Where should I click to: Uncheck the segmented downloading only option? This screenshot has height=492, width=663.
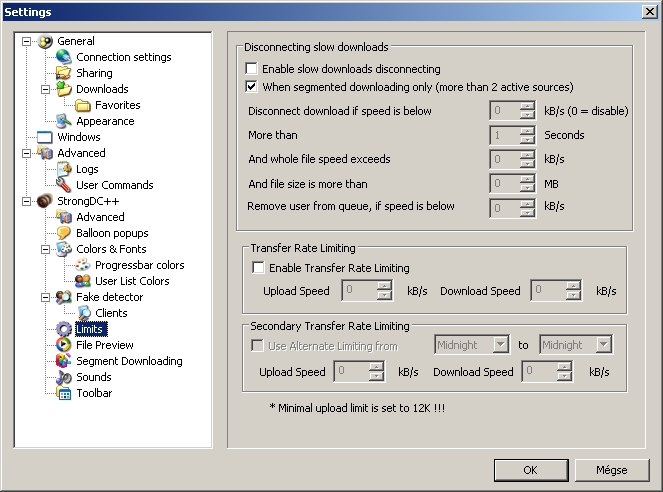tap(252, 87)
